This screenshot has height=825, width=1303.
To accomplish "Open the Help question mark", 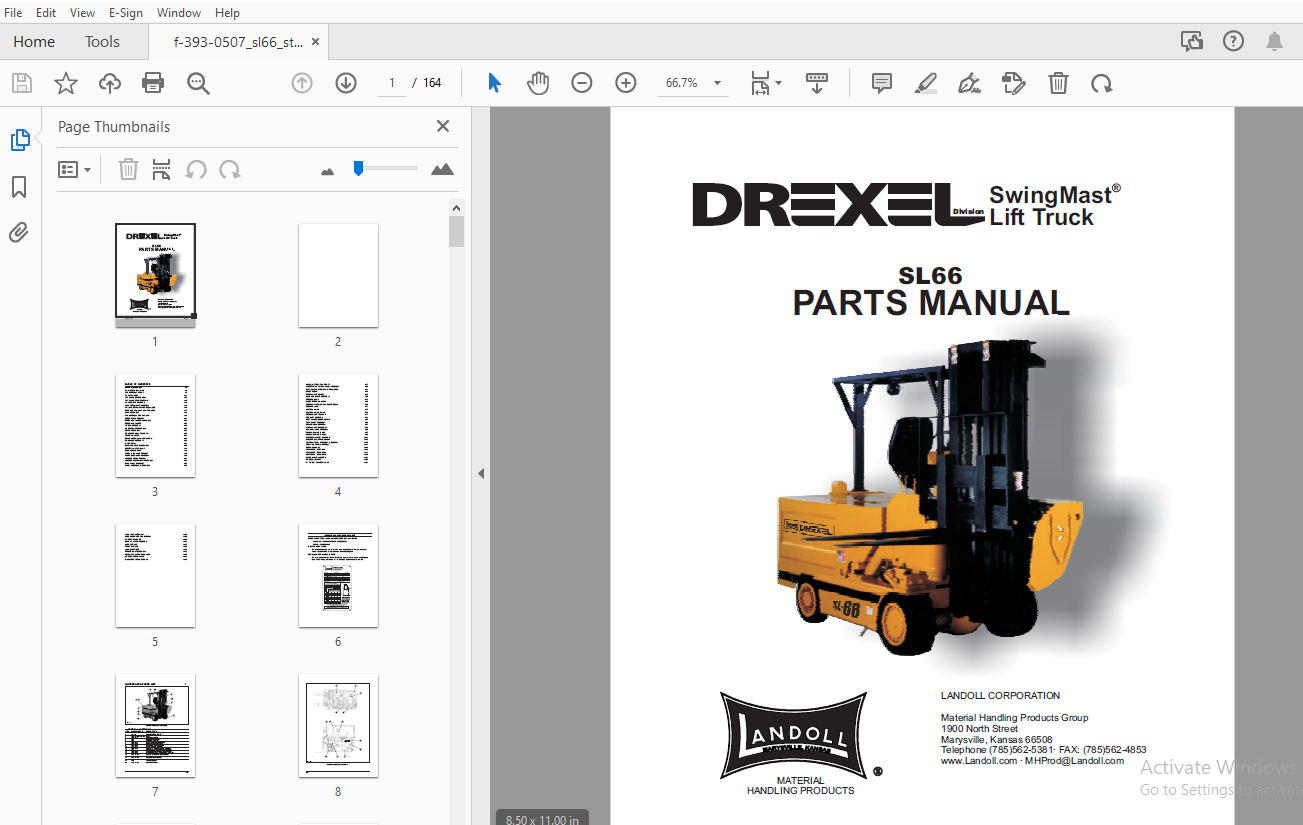I will tap(1233, 41).
